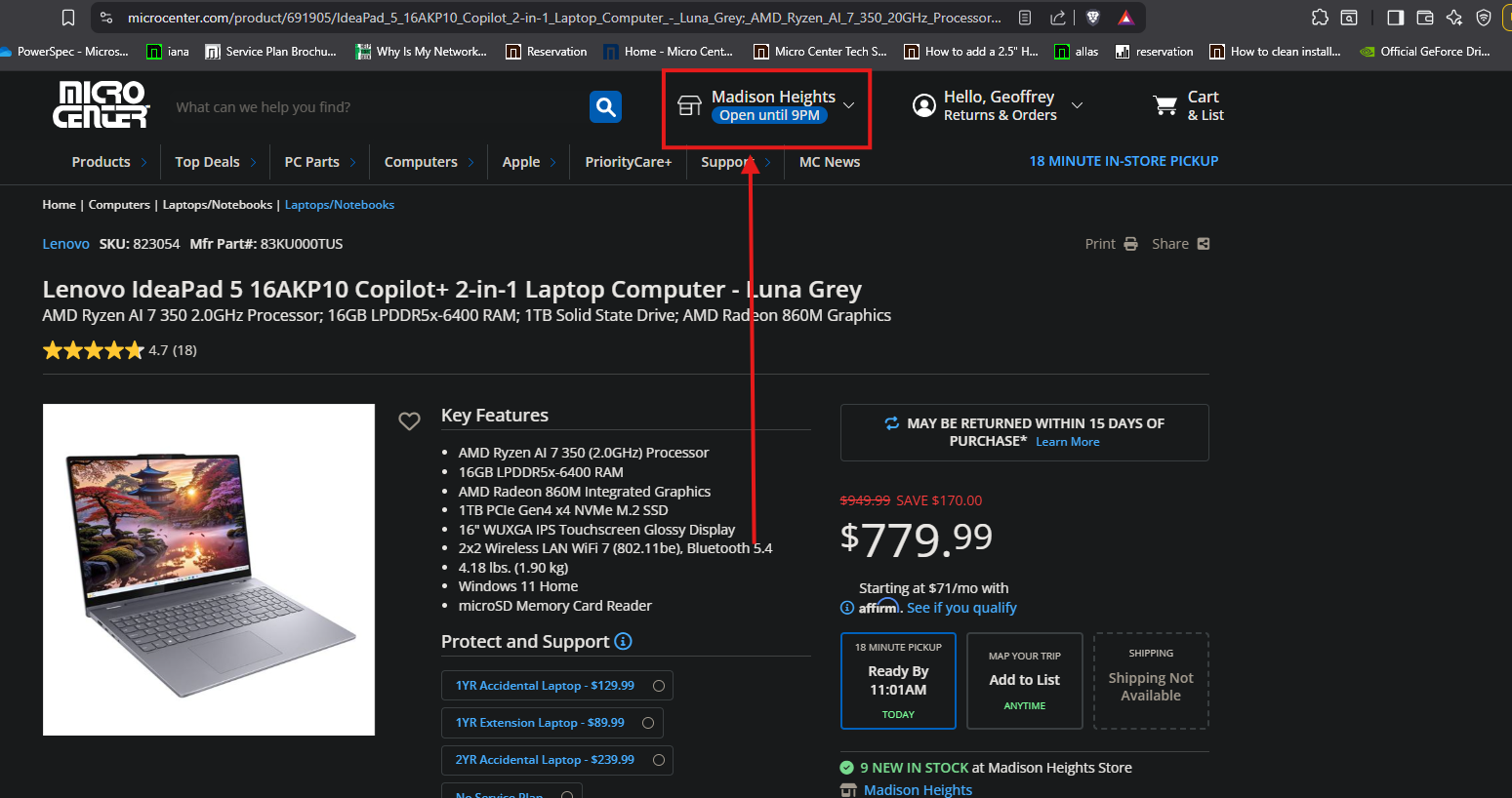This screenshot has height=798, width=1512.
Task: Click the browser address bar URL
Action: (x=564, y=18)
